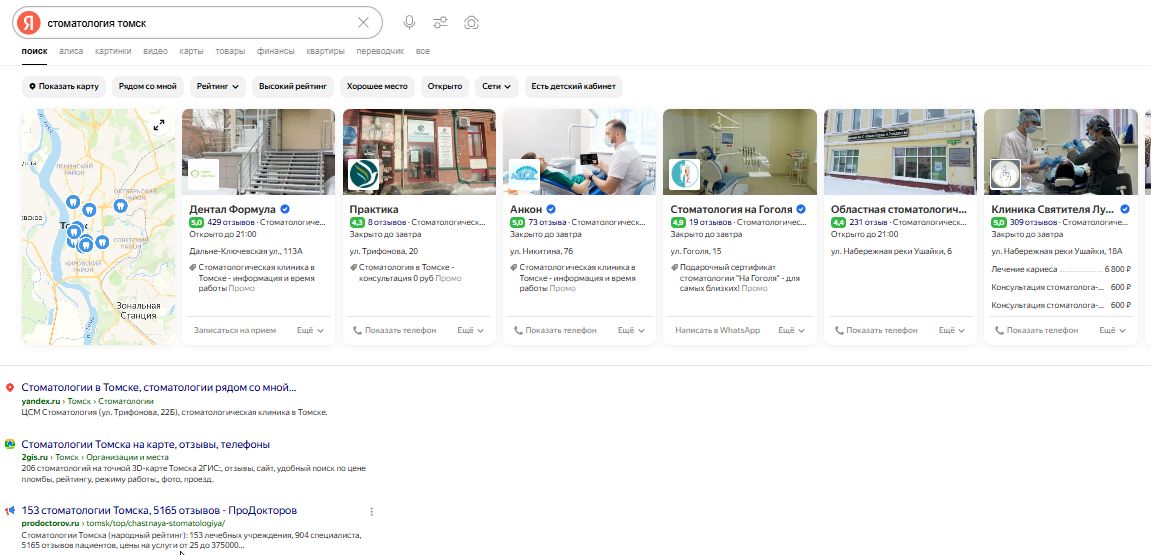Expand Ещё on Анкон card
1151x555 pixels.
pyautogui.click(x=631, y=330)
